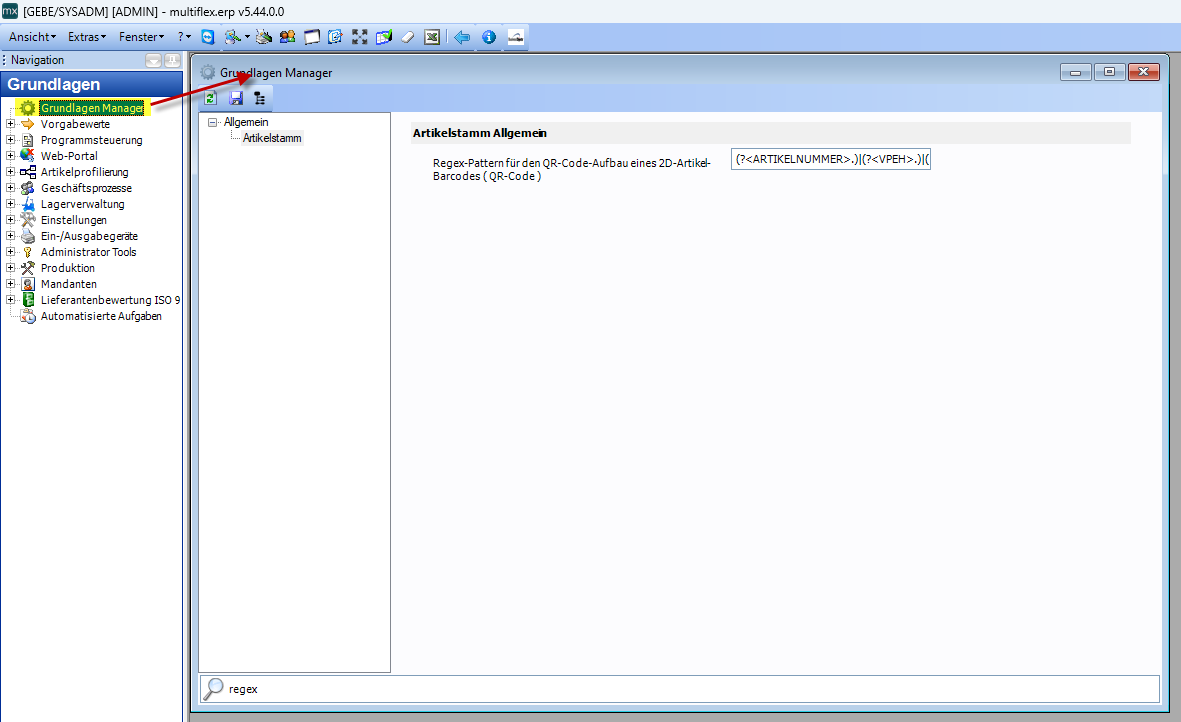Click the tree structure icon in the manager toolbar
Viewport: 1181px width, 722px height.
pyautogui.click(x=260, y=98)
